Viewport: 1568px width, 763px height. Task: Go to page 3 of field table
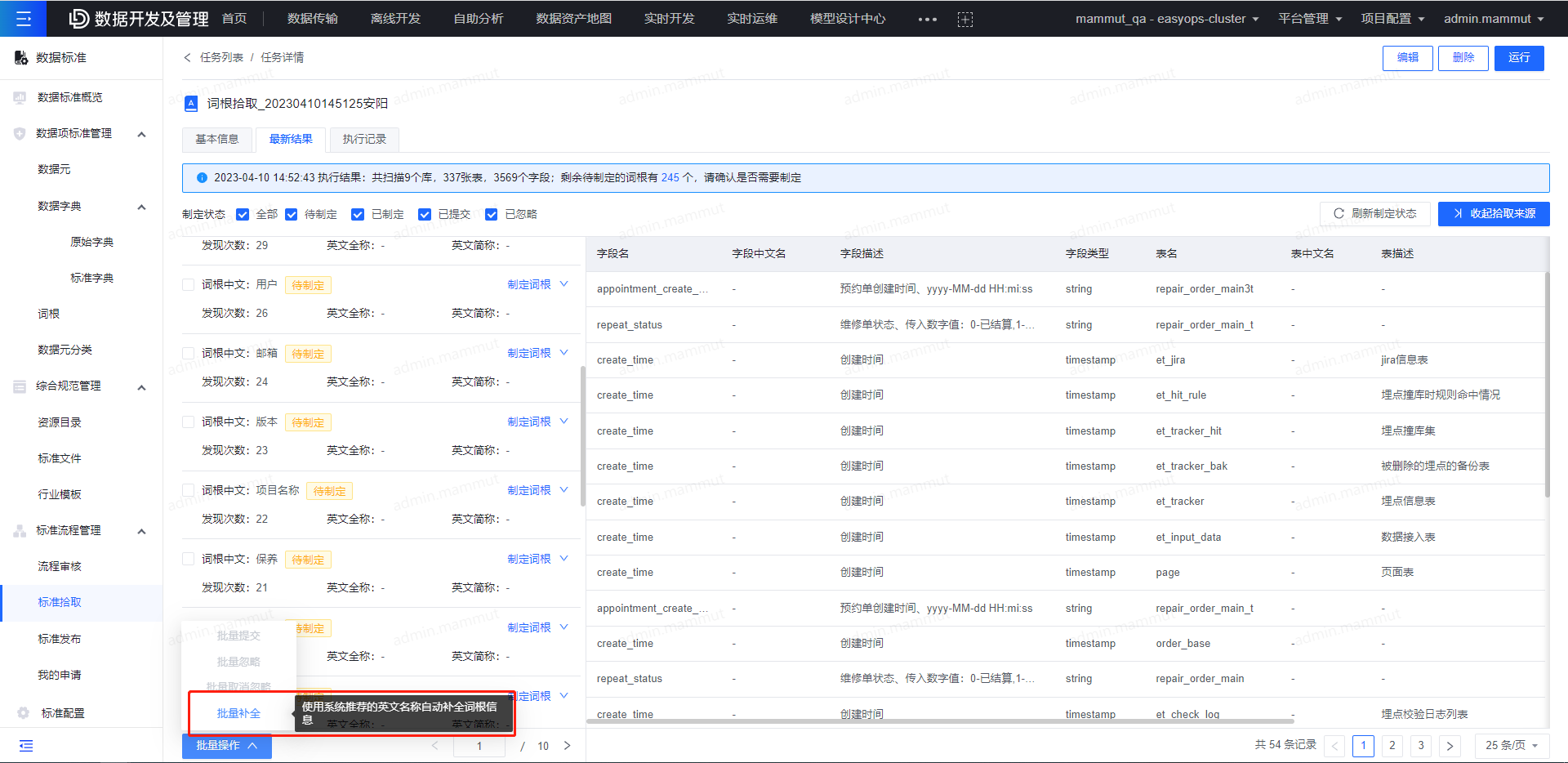click(x=1421, y=746)
